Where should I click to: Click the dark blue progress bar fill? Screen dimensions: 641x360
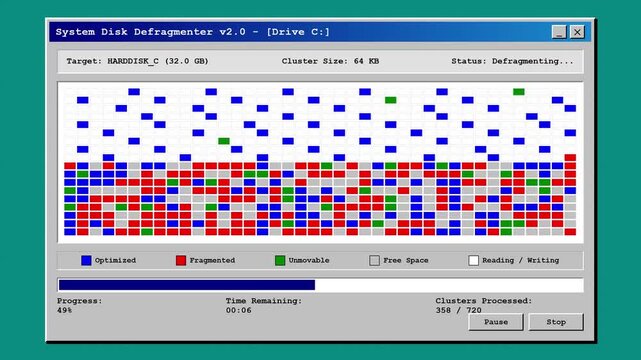coord(187,285)
